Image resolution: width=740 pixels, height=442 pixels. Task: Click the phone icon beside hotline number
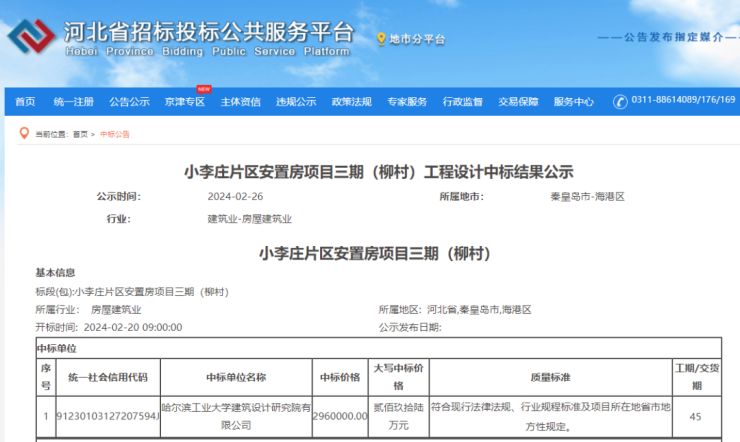[x=620, y=101]
